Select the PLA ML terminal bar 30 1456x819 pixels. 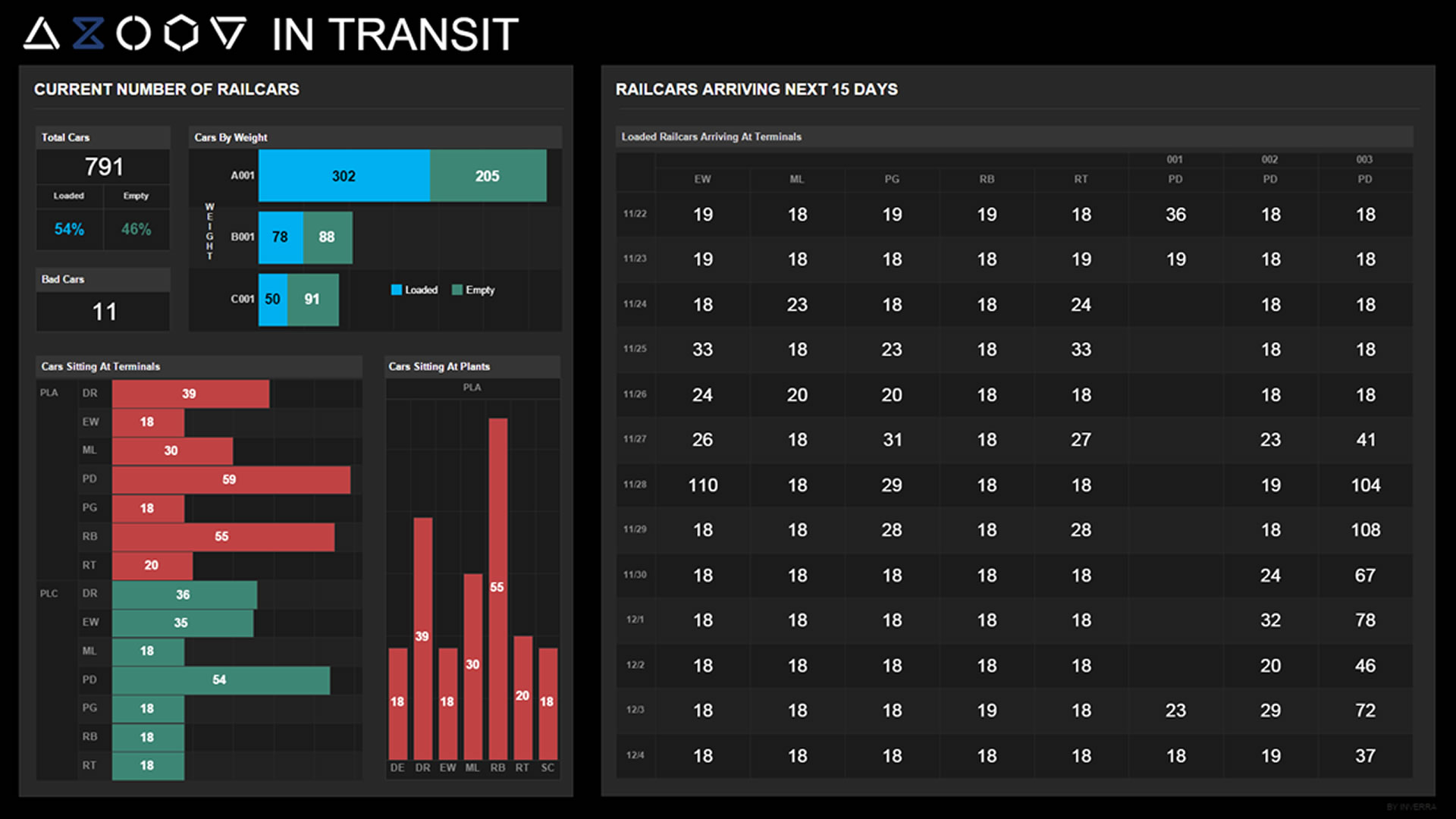point(172,450)
